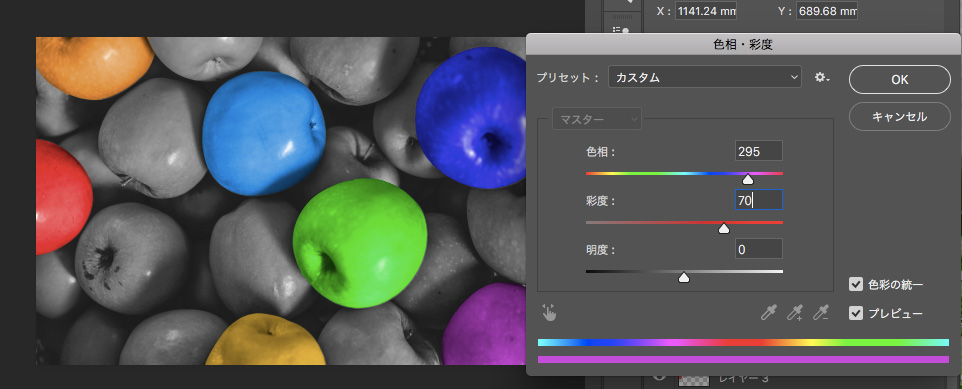Click the 色相・彩度 dialog title bar
The height and width of the screenshot is (389, 962).
coord(743,44)
